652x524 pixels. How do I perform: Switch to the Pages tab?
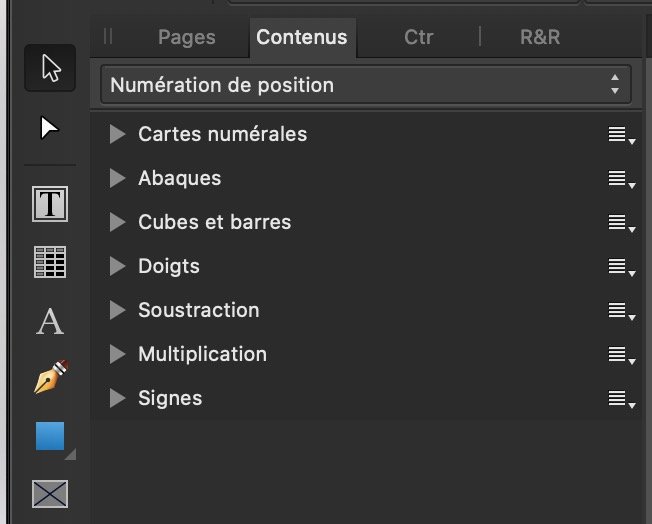point(187,37)
